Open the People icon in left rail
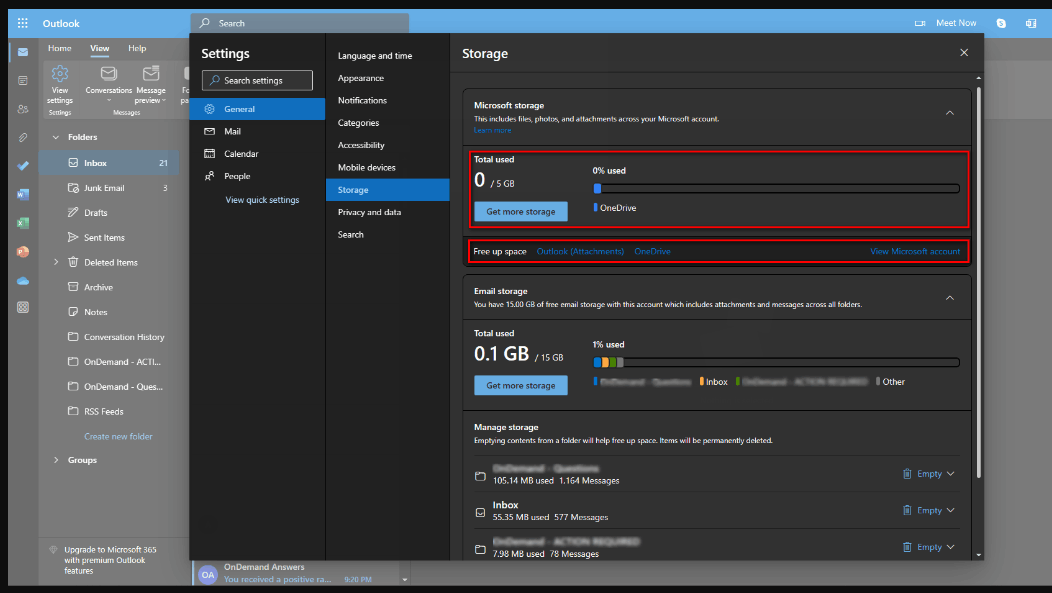 (x=23, y=109)
